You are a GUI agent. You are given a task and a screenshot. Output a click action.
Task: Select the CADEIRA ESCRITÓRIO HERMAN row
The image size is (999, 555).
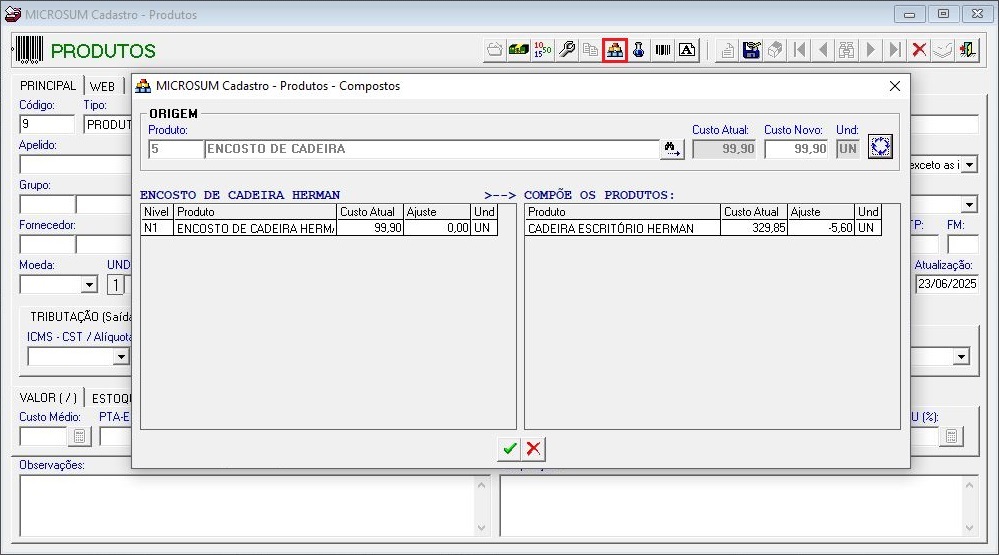point(622,228)
